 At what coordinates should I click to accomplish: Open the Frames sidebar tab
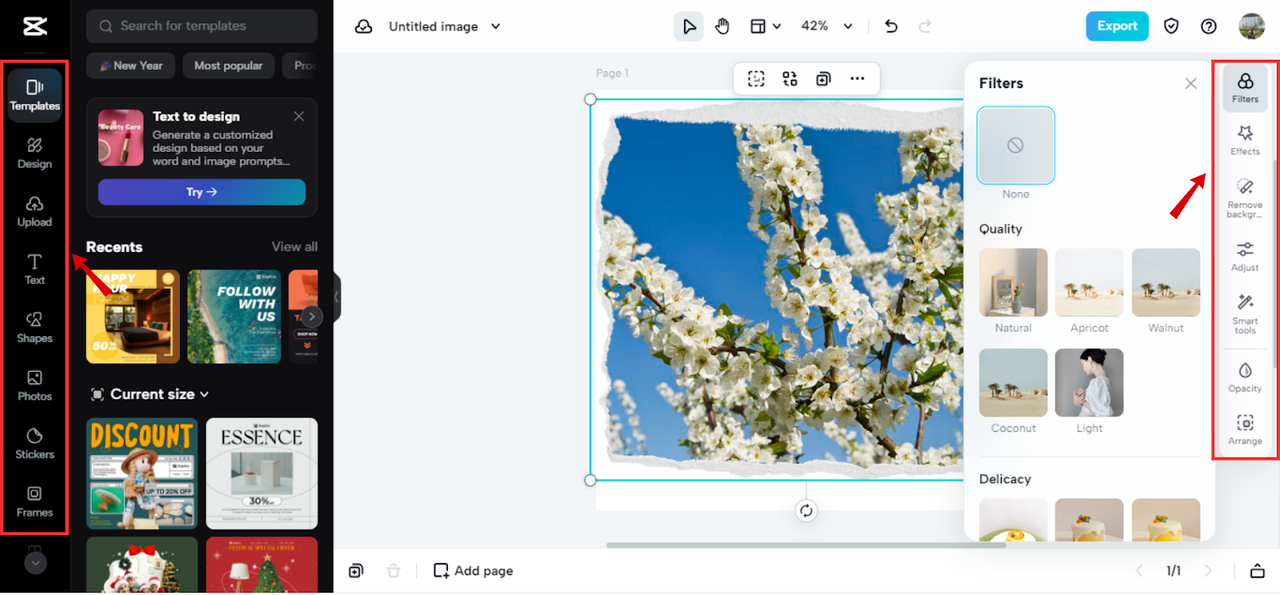[34, 501]
